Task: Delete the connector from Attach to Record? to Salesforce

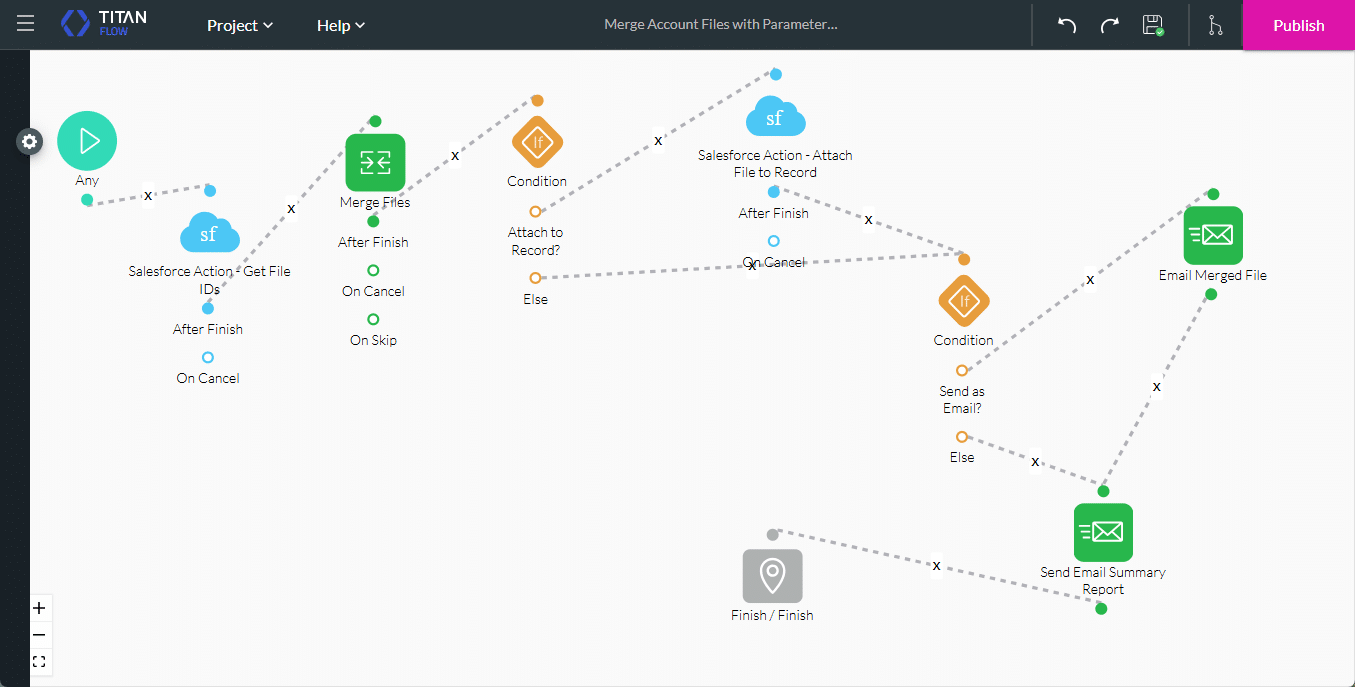Action: [x=658, y=141]
